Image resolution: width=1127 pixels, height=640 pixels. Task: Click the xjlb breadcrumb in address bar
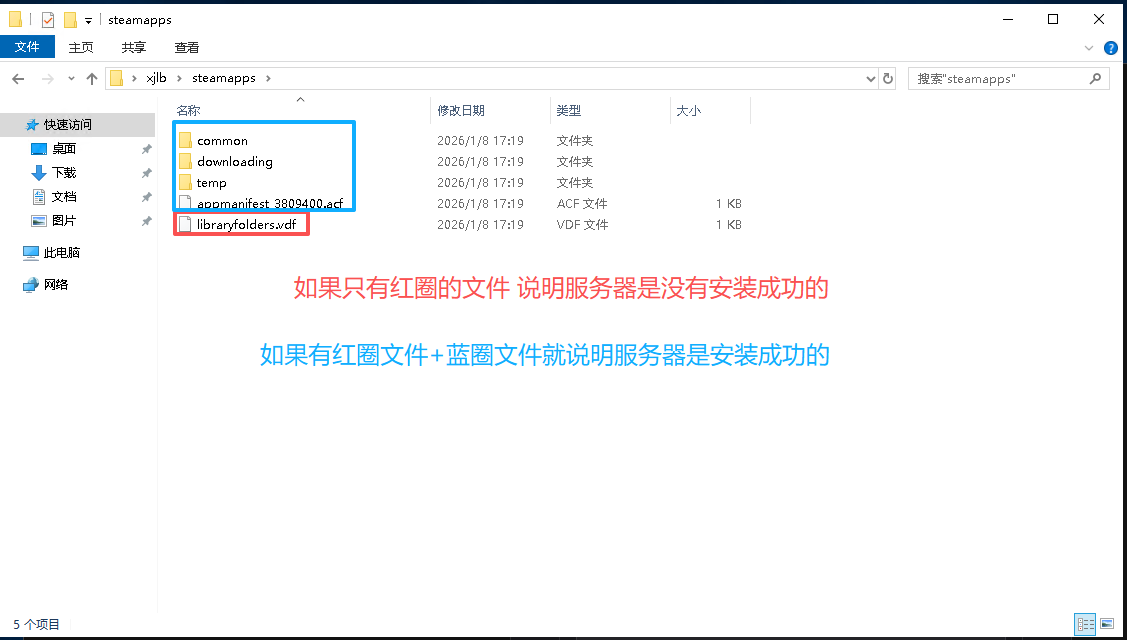[155, 78]
